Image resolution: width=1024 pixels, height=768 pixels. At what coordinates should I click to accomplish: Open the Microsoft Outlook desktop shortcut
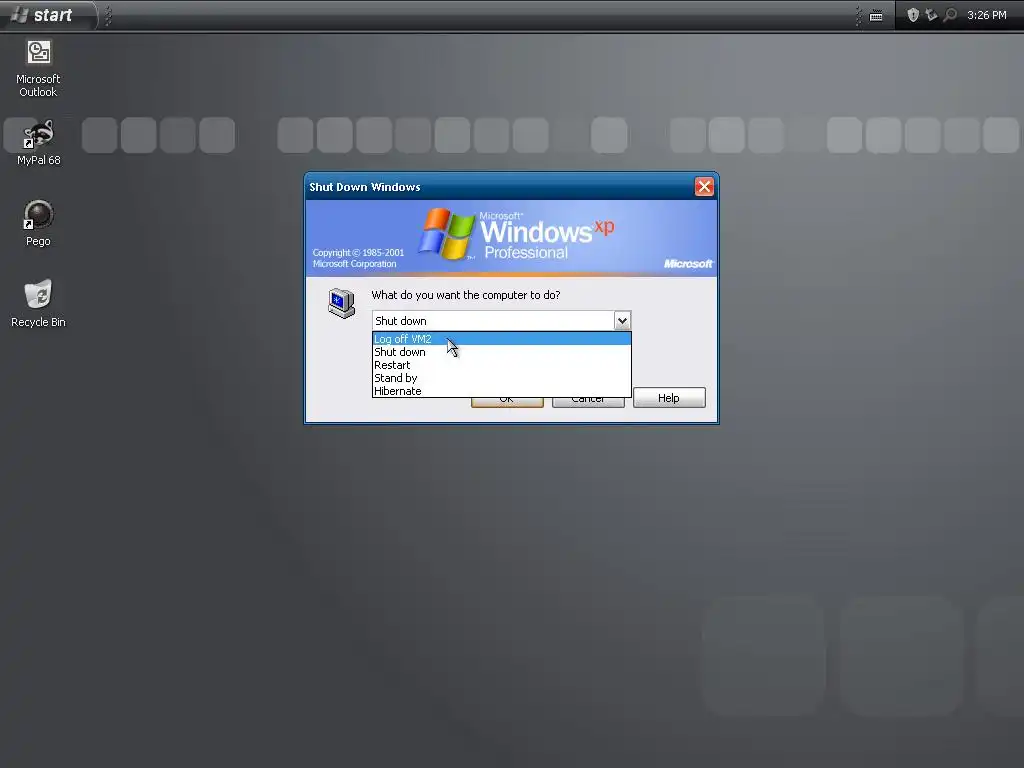pos(39,68)
